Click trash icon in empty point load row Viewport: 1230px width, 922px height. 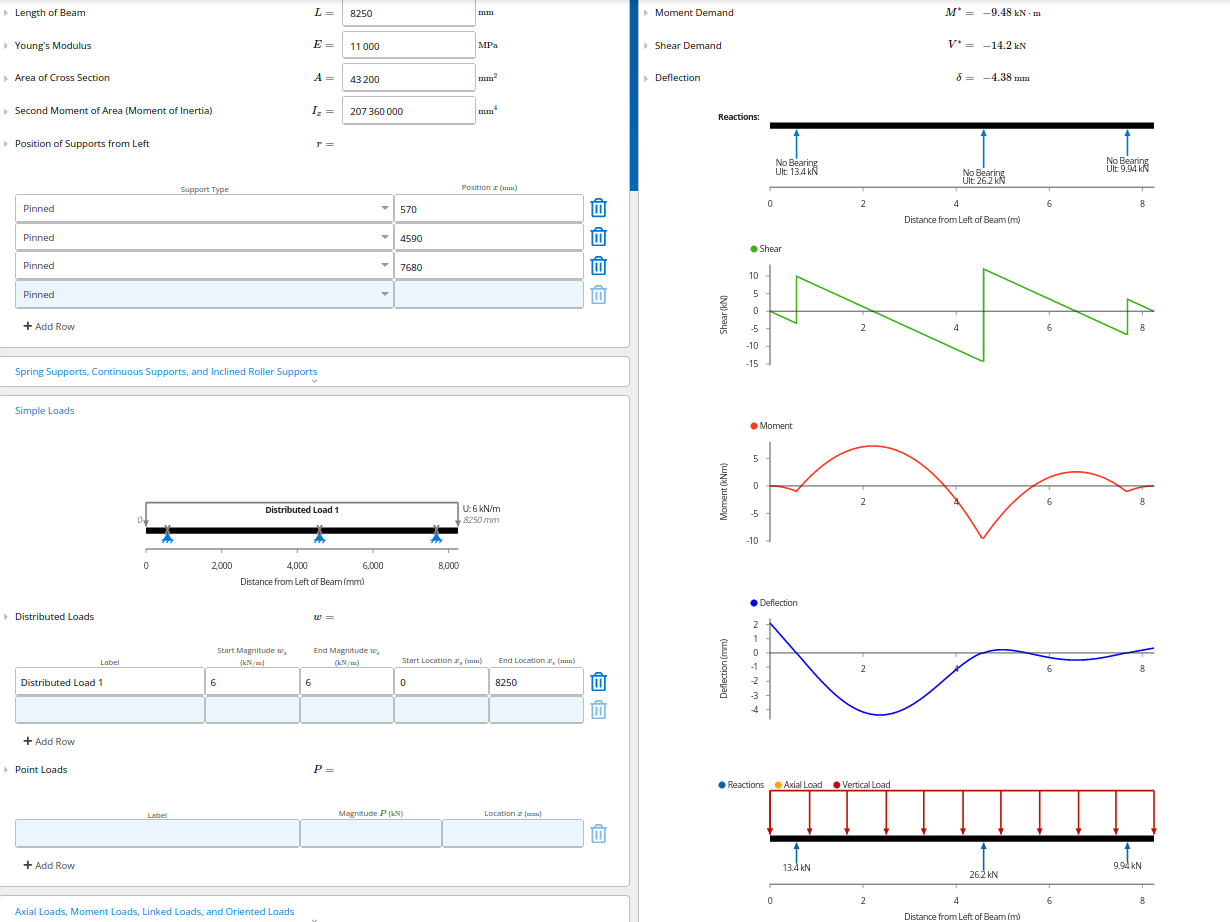pyautogui.click(x=598, y=833)
